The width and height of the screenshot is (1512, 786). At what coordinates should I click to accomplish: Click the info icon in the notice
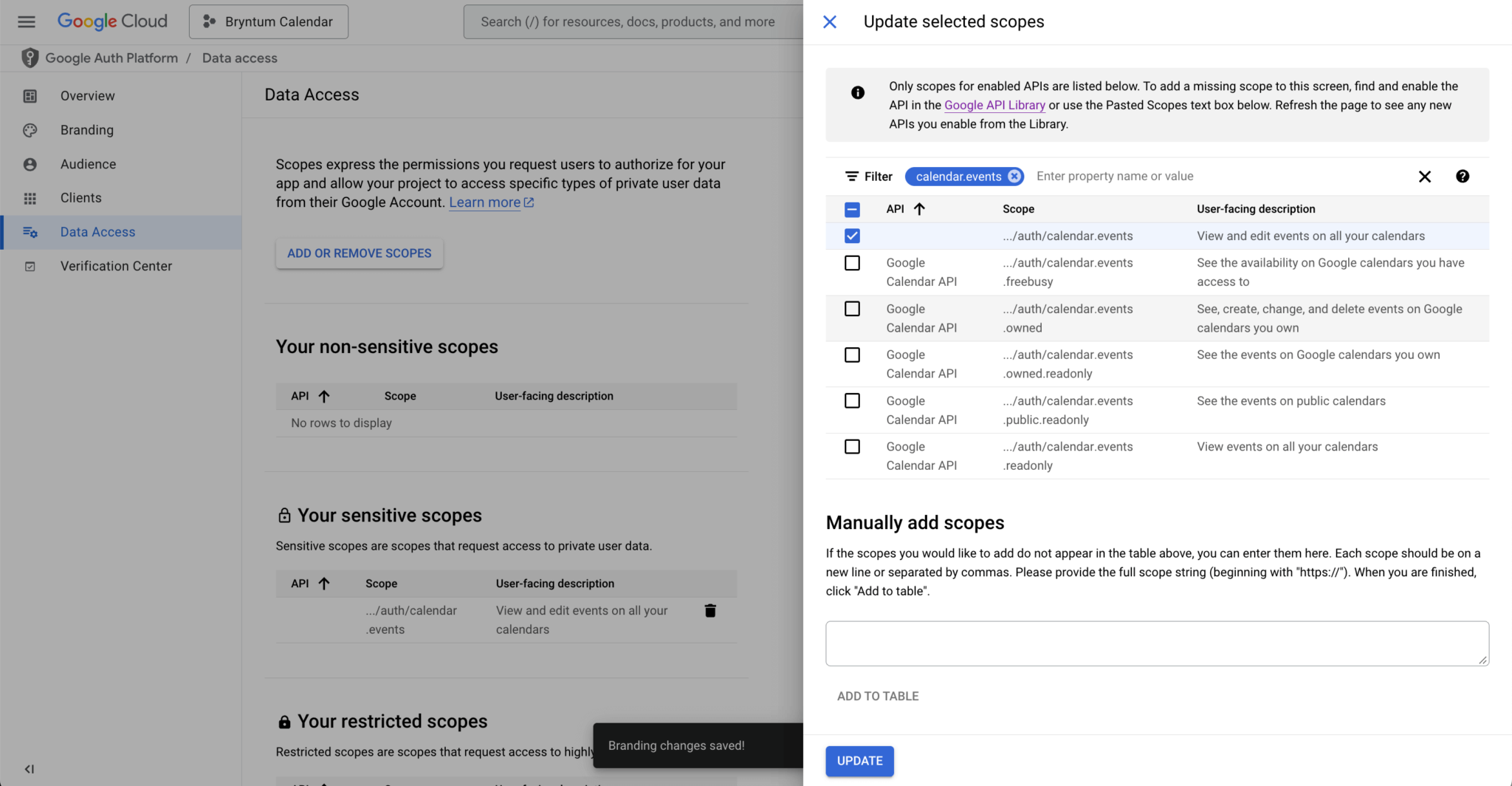tap(858, 92)
